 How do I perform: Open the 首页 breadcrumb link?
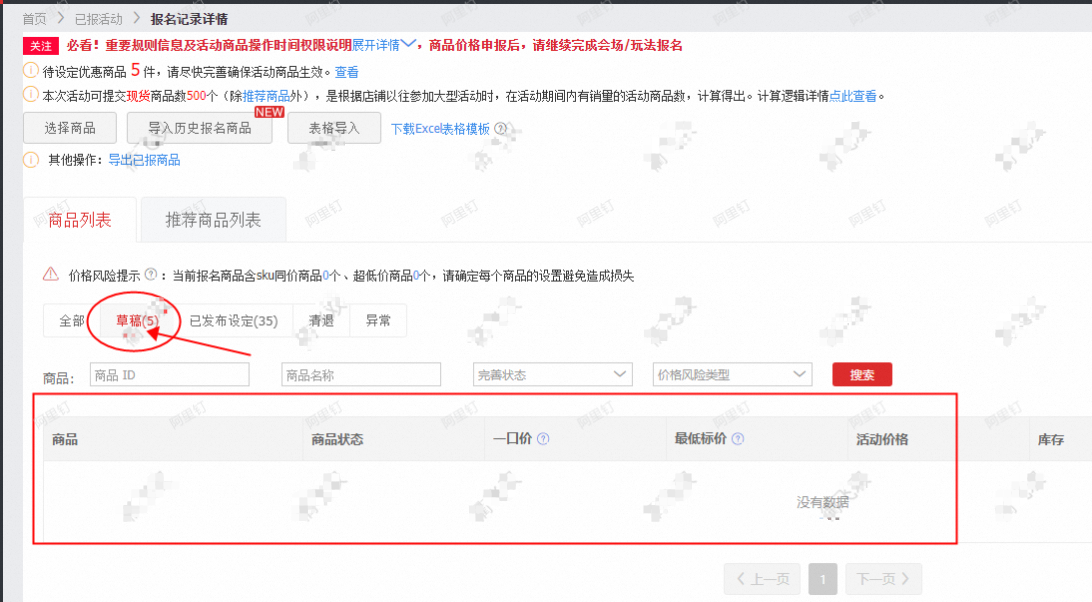coord(34,19)
